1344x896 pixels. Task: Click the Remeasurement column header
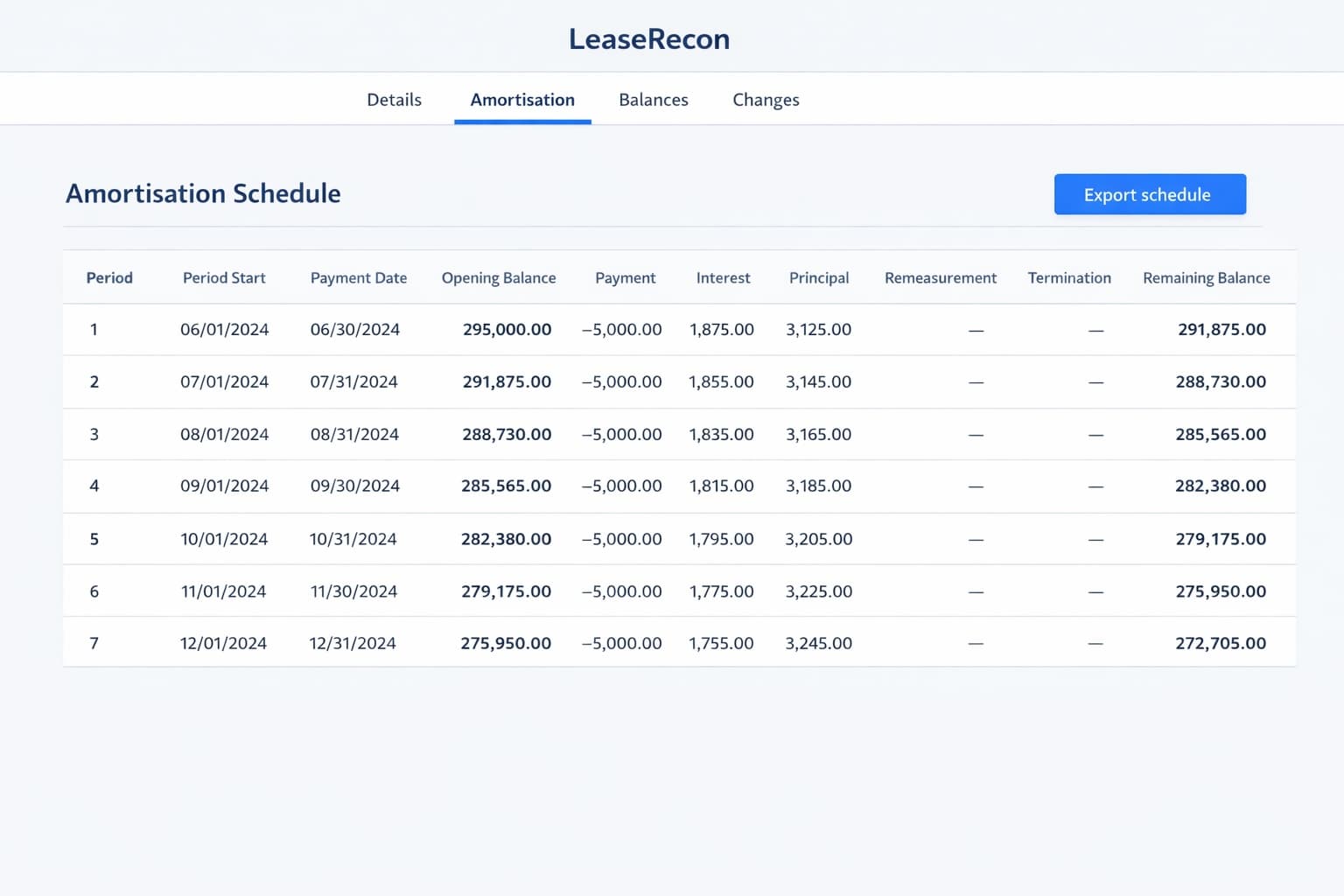941,277
